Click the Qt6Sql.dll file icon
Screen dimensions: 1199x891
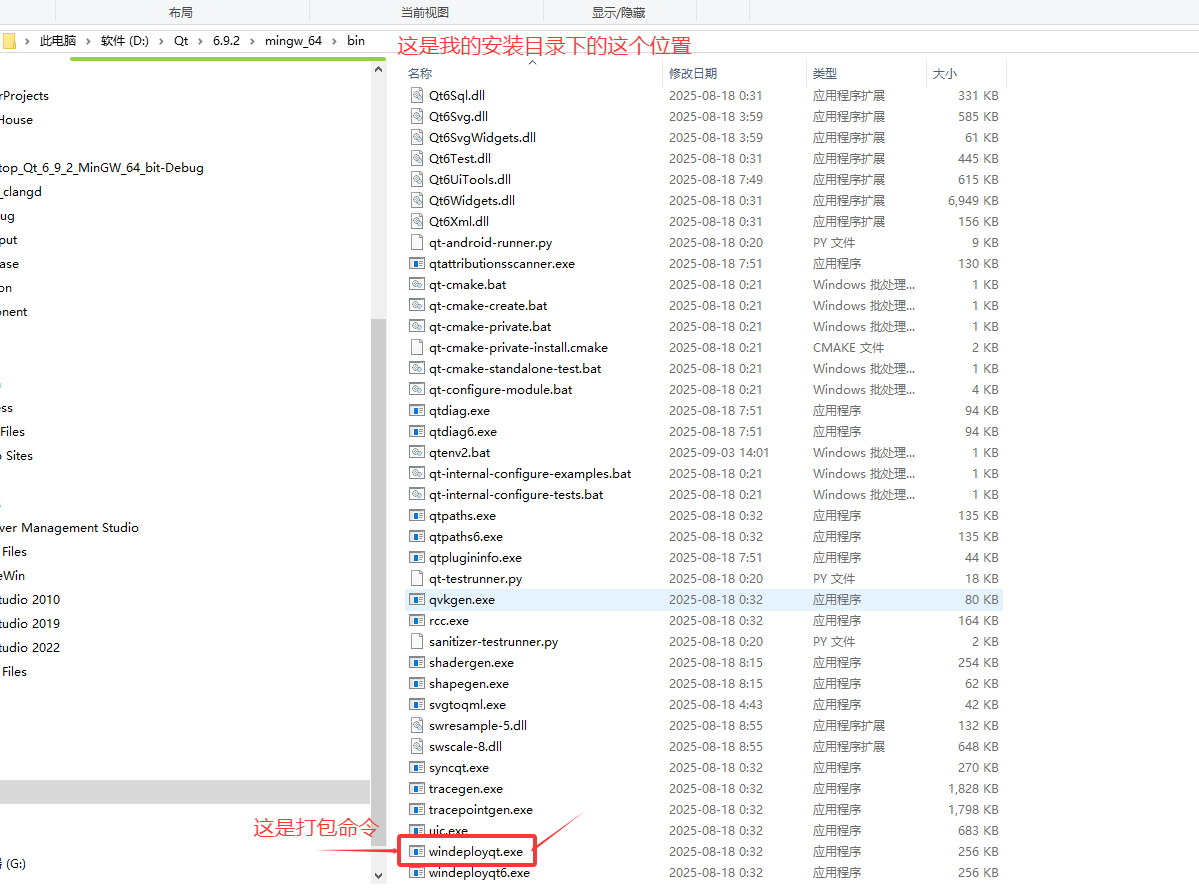point(417,96)
